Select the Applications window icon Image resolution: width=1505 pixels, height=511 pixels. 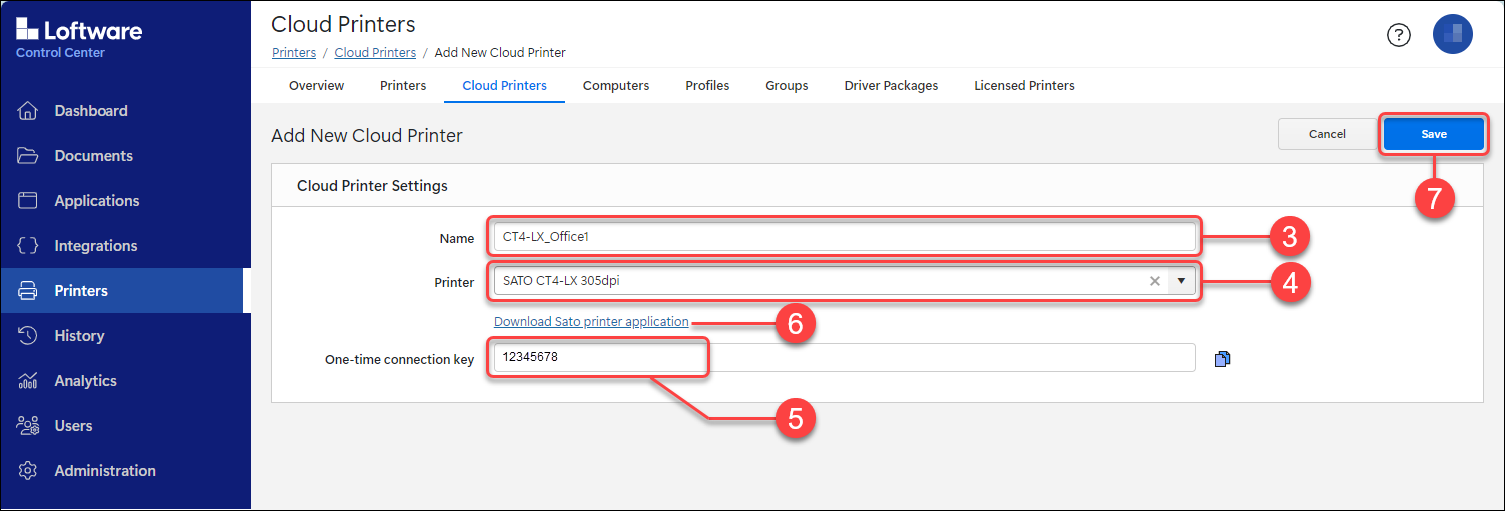click(28, 201)
